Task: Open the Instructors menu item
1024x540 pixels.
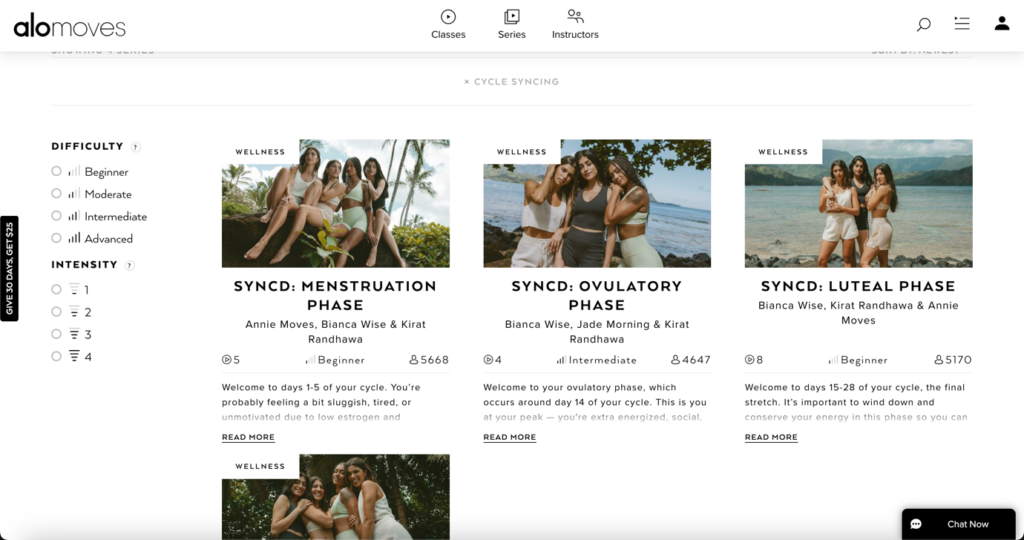Action: (x=575, y=24)
